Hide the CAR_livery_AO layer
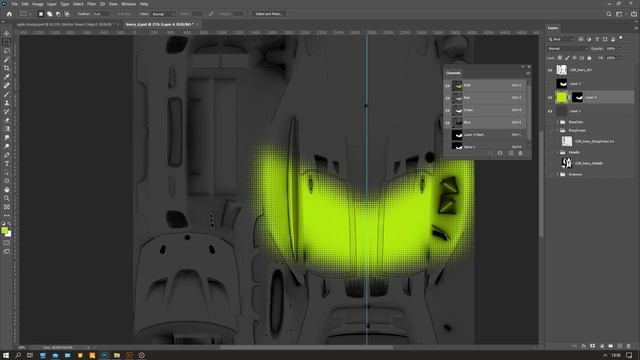 tap(550, 70)
